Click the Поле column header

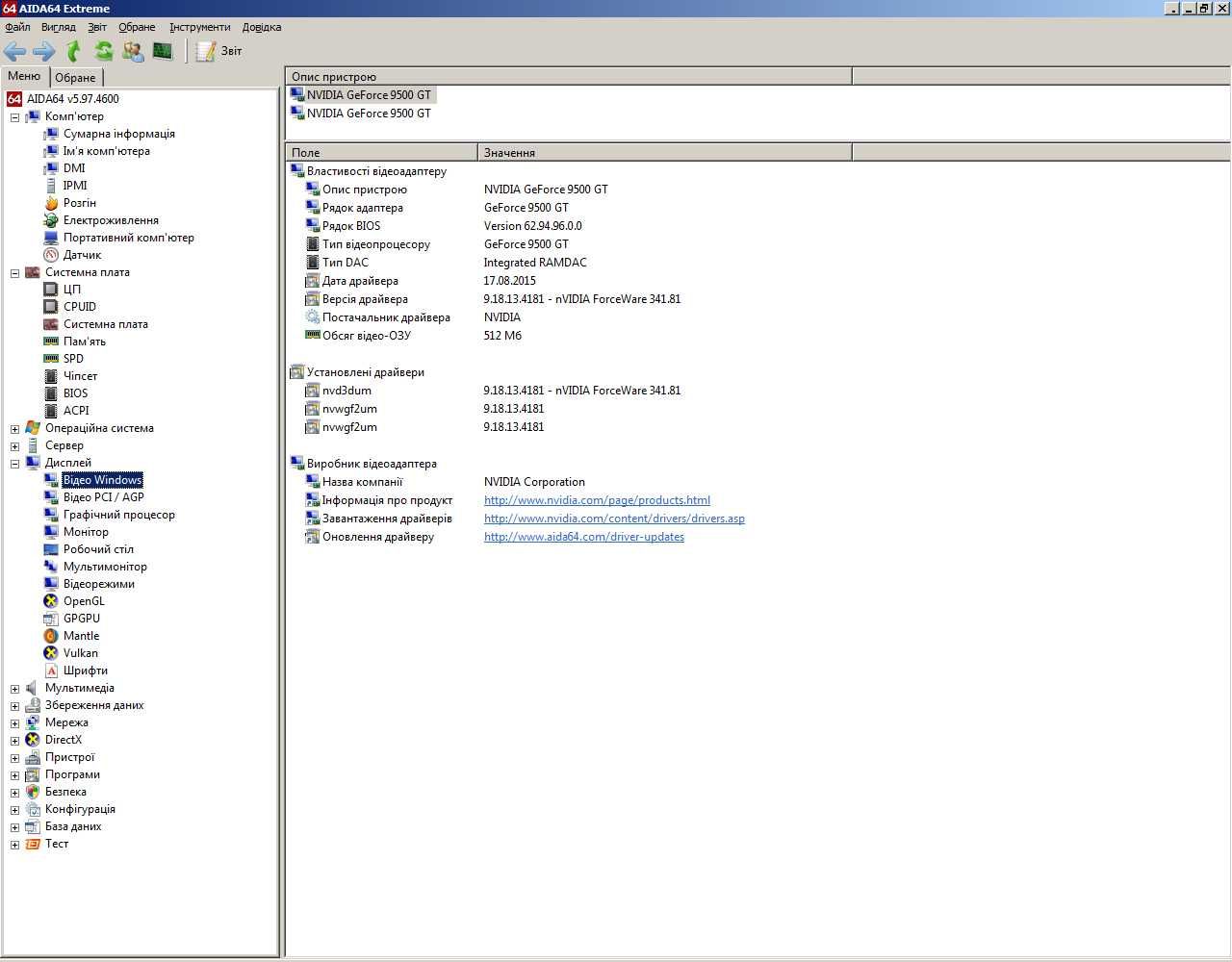(382, 152)
